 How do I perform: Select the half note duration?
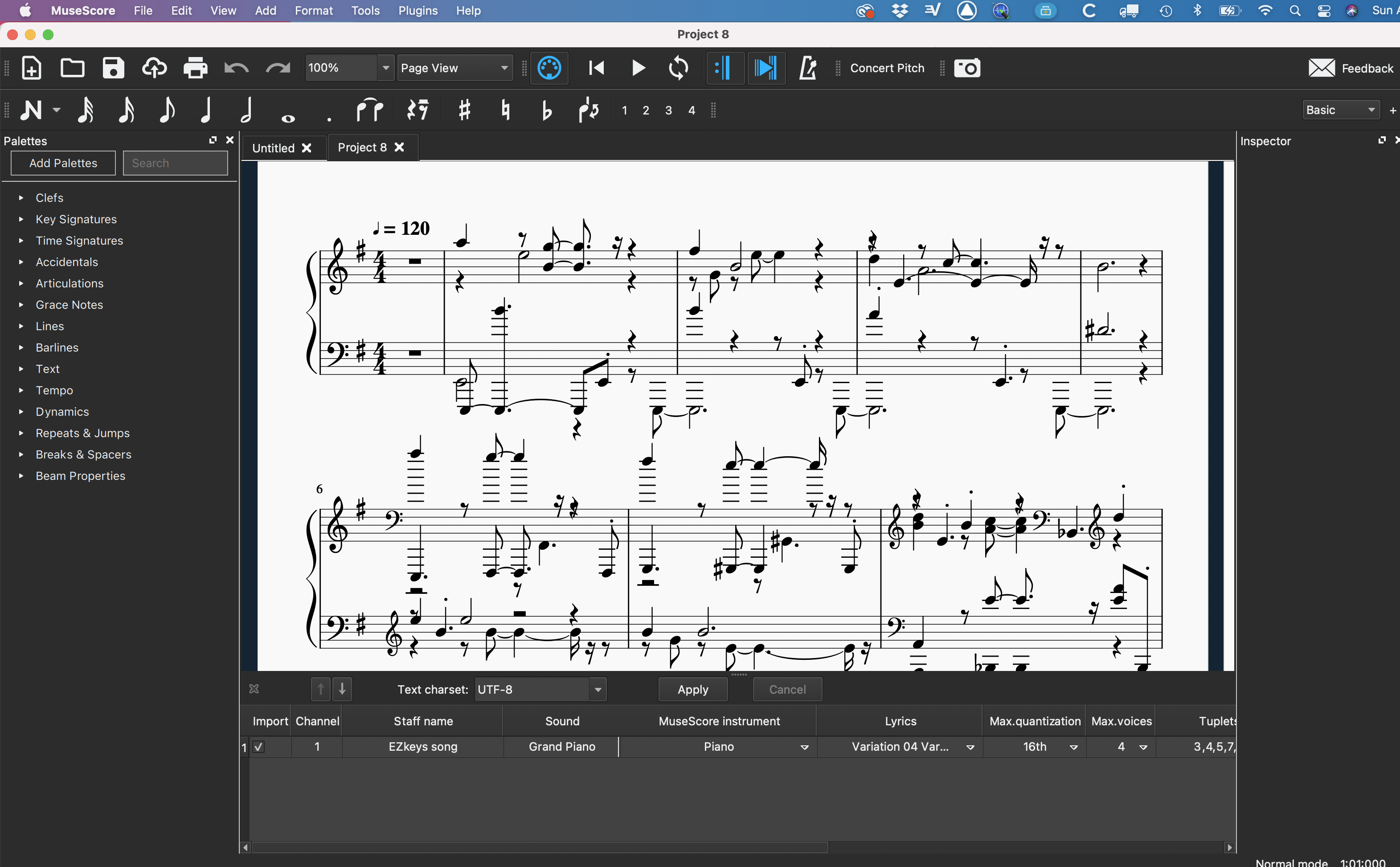pos(246,110)
